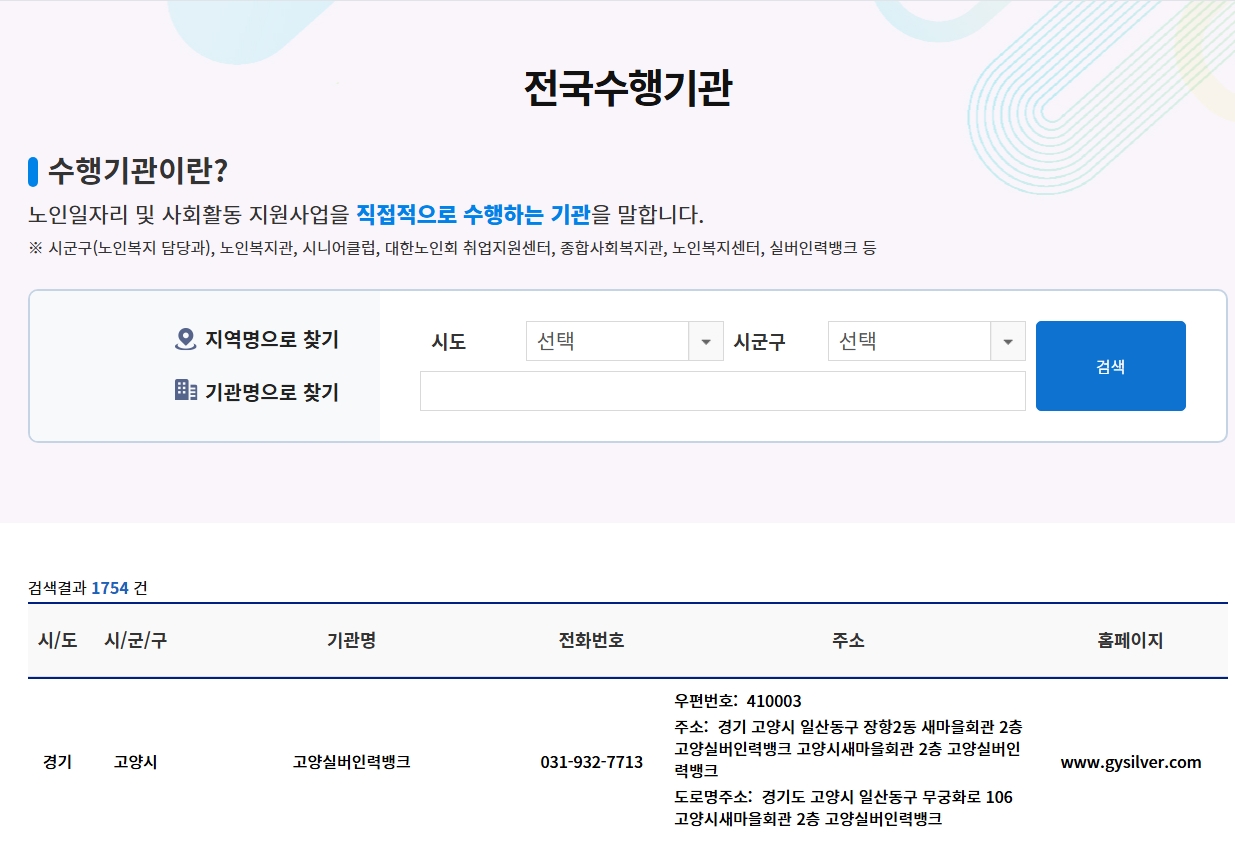Click the 고양시 entry in the results table
The height and width of the screenshot is (841, 1235).
coord(134,762)
